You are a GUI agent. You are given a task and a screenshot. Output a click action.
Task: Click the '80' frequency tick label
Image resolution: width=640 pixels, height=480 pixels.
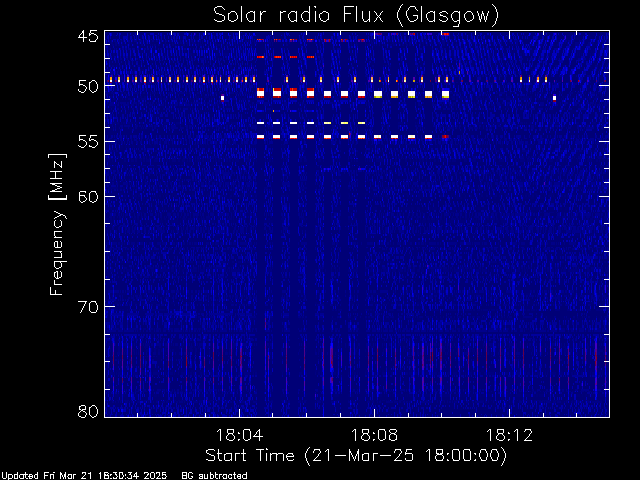pyautogui.click(x=88, y=411)
